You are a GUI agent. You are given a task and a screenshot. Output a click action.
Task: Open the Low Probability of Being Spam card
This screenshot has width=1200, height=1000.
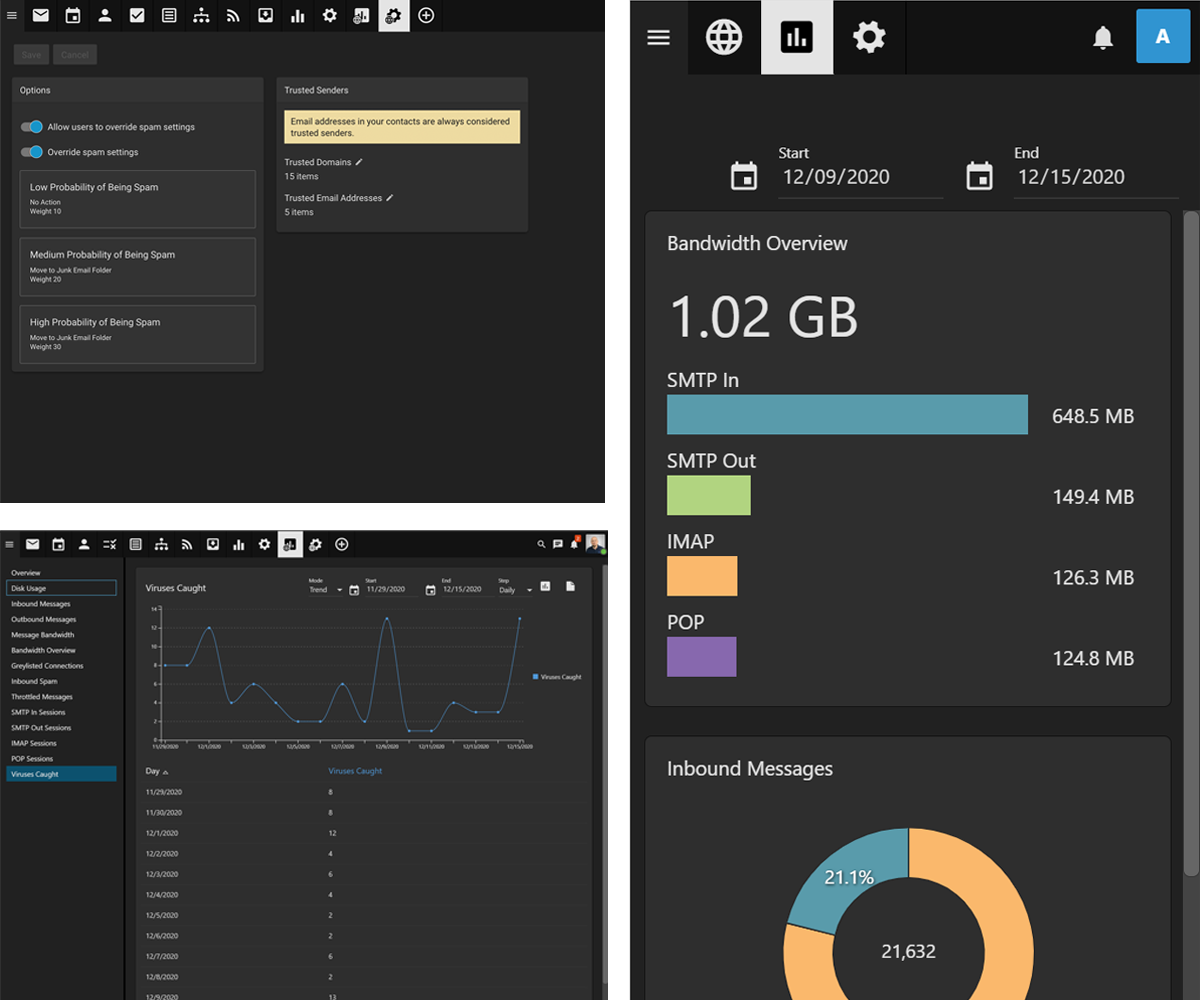137,197
